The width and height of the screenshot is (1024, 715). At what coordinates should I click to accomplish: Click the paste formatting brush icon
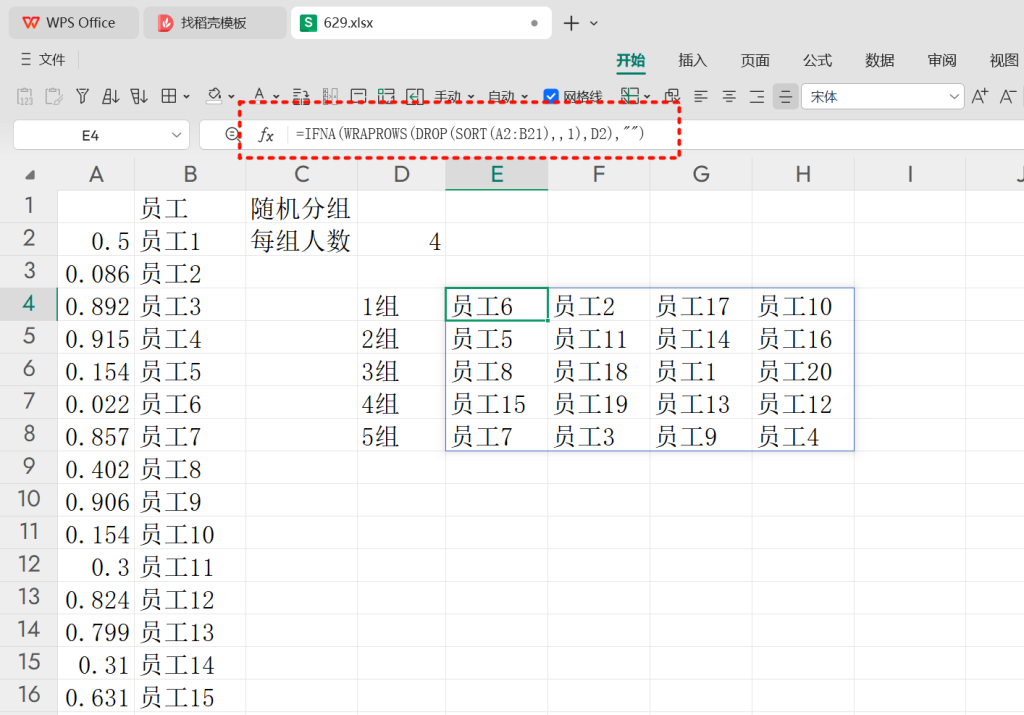pos(54,97)
